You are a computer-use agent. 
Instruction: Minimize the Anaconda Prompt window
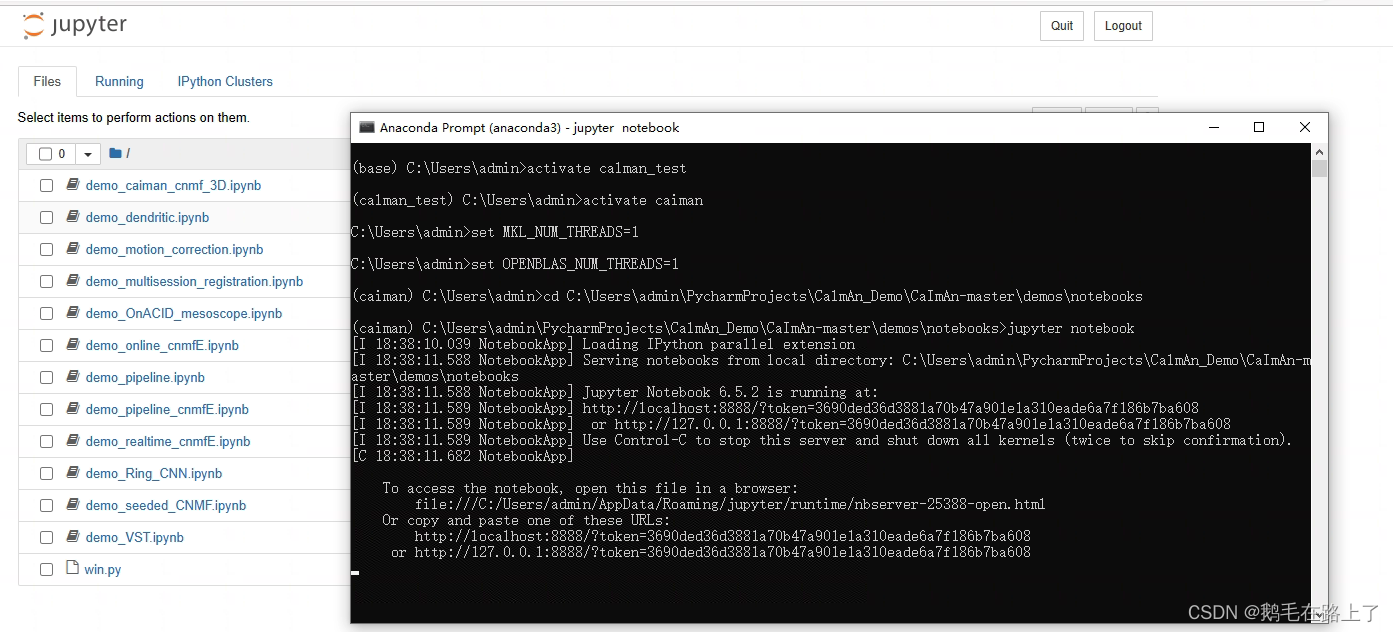(1213, 127)
